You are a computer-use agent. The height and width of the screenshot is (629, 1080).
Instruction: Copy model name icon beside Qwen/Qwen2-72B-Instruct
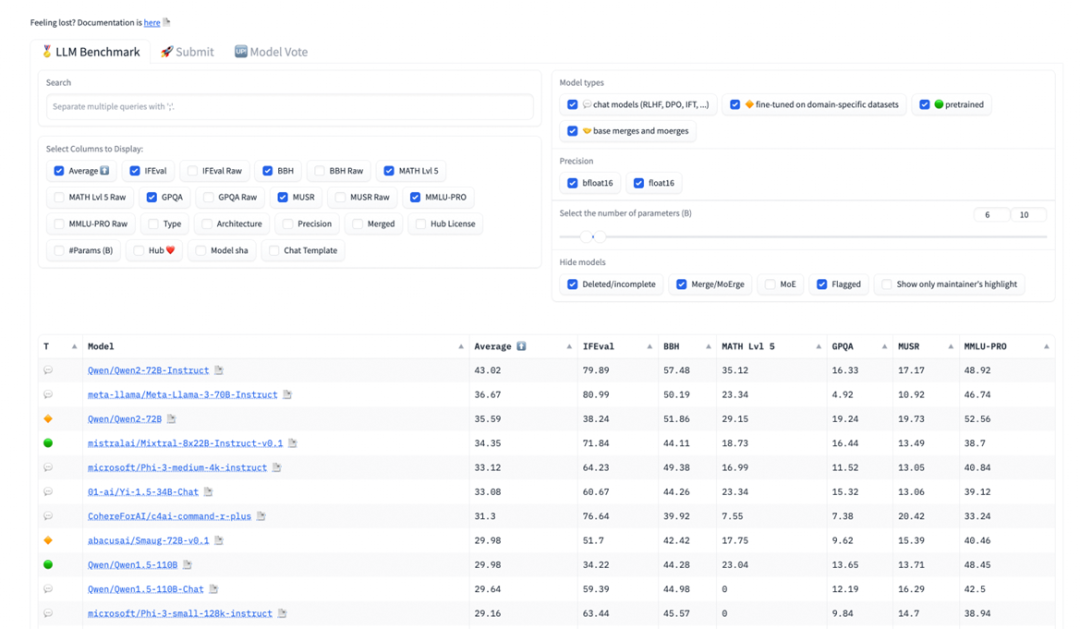coord(218,370)
